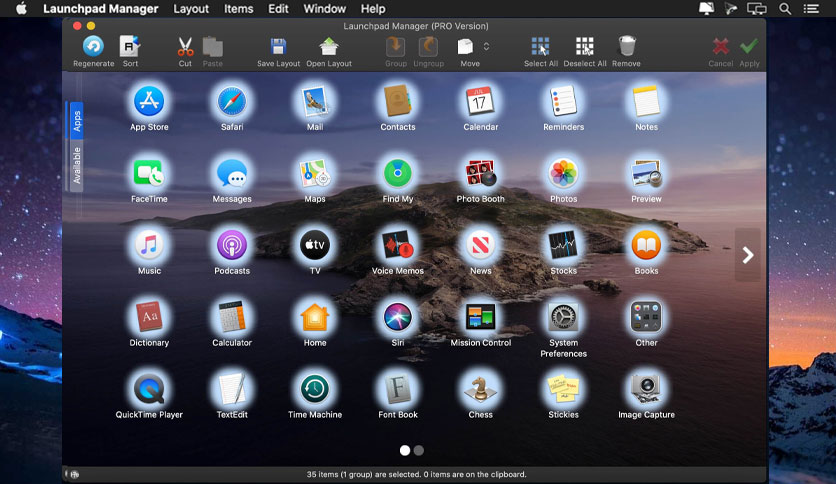Image resolution: width=836 pixels, height=484 pixels.
Task: Open the Move page stepper arrows
Action: 486,47
